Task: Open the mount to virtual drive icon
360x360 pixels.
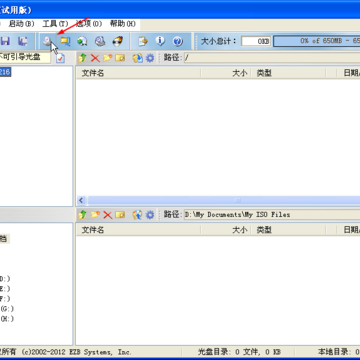Action: coord(100,41)
